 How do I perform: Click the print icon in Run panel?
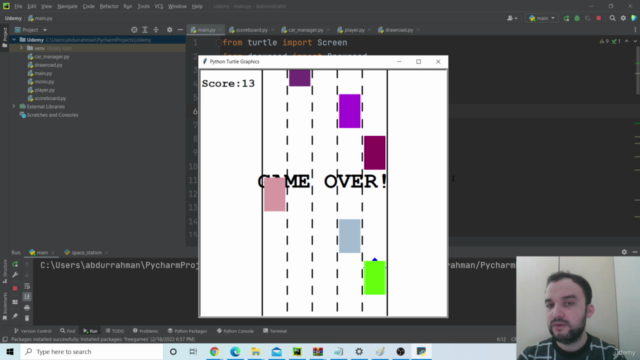(x=27, y=307)
